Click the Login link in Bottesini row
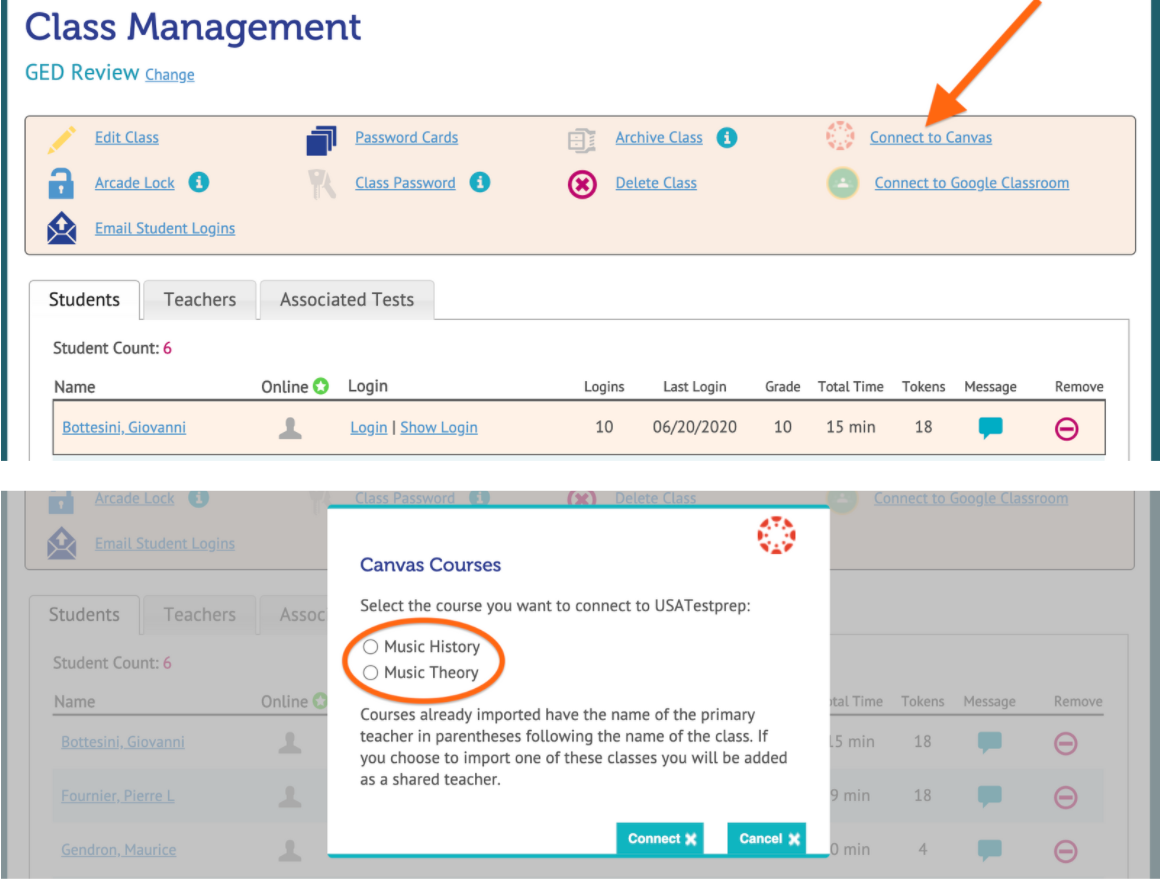The image size is (1160, 880). click(368, 427)
